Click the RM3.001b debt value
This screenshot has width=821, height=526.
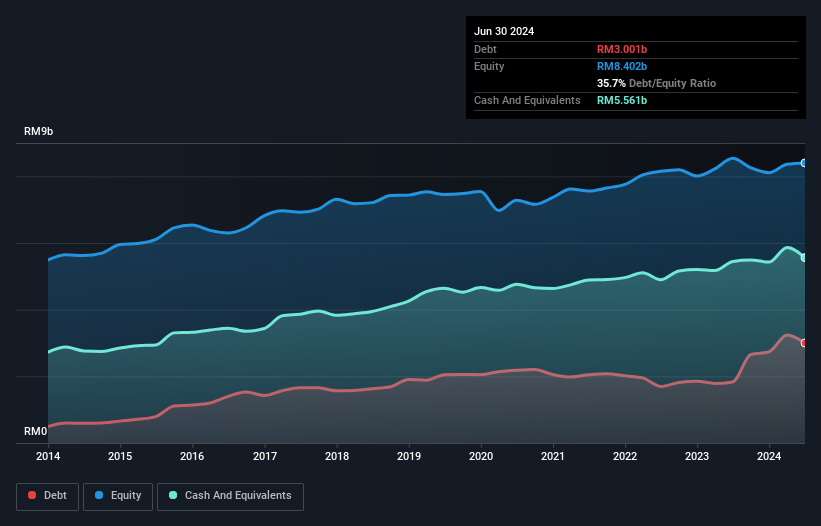pyautogui.click(x=622, y=49)
